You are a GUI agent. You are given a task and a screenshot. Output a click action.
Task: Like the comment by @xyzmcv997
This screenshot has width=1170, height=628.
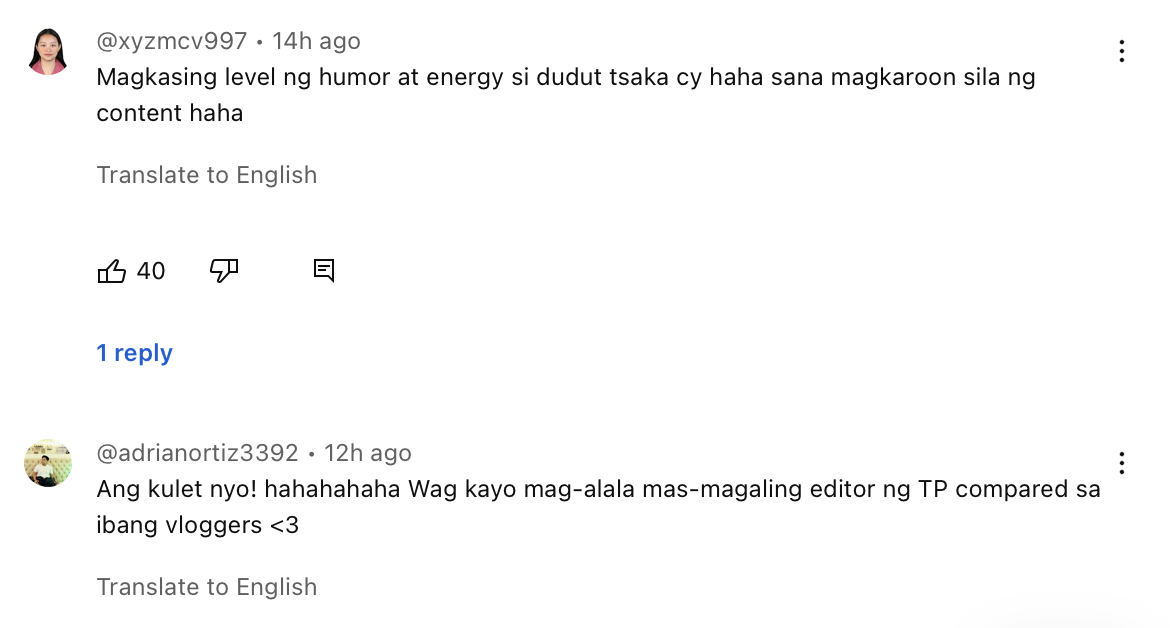click(112, 271)
